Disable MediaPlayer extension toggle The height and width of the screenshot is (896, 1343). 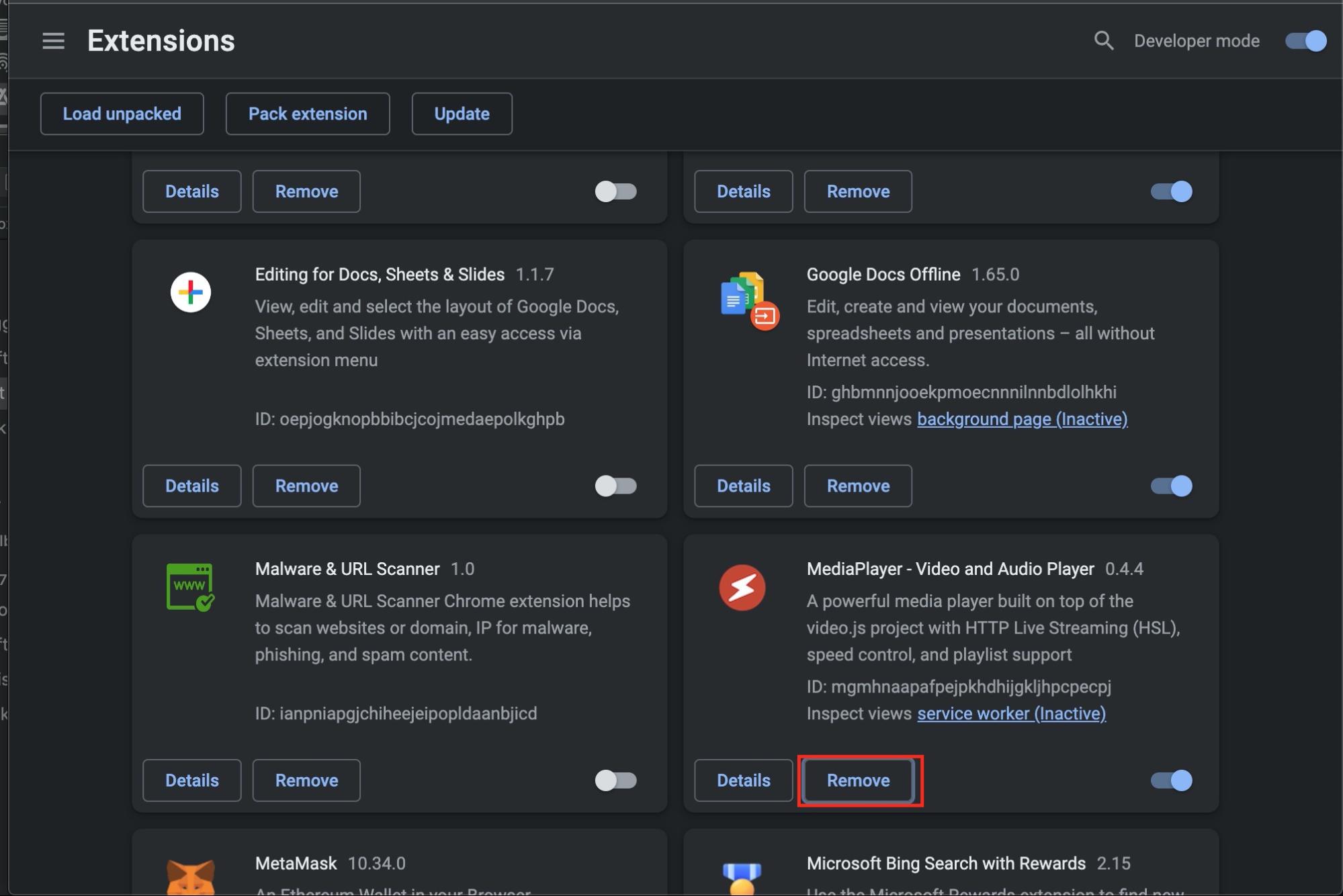1171,780
